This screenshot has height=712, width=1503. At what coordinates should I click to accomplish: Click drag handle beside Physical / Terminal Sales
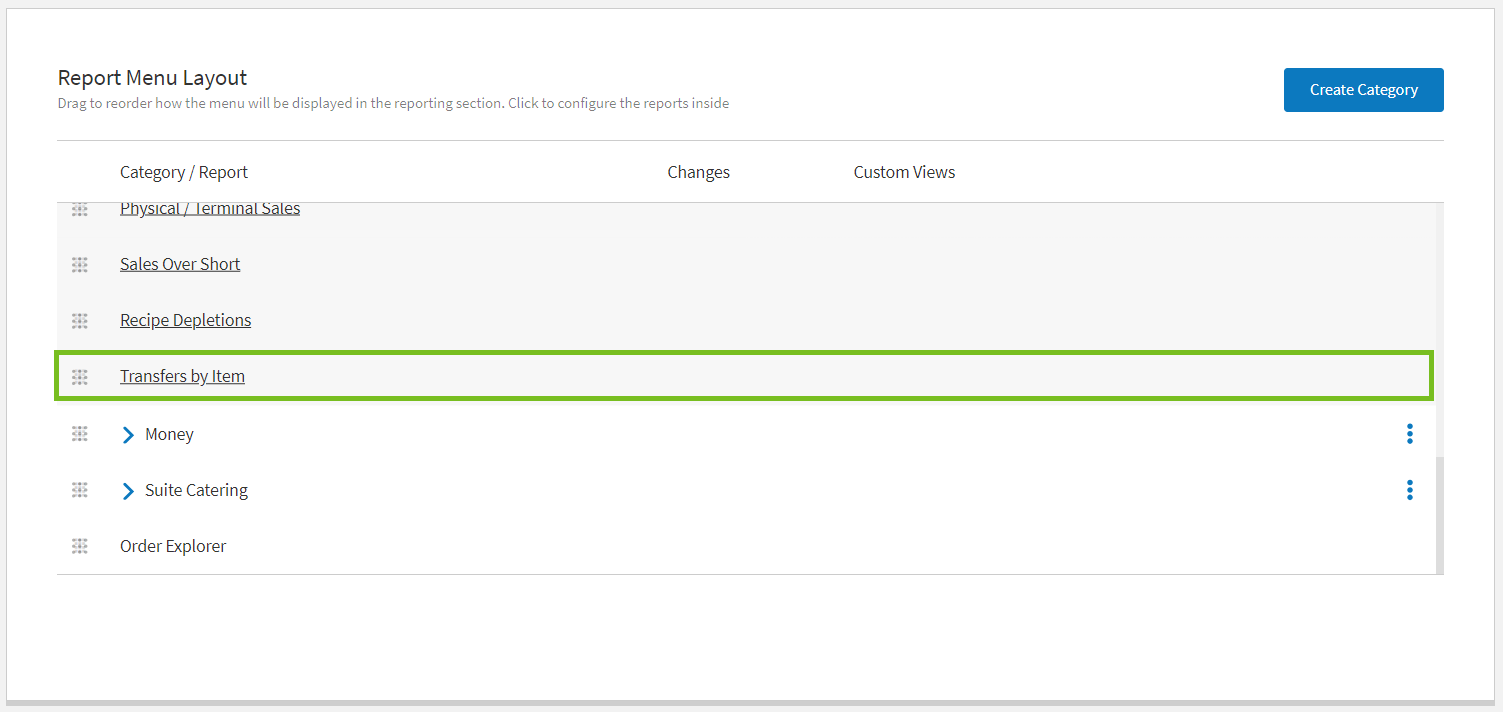pyautogui.click(x=80, y=209)
